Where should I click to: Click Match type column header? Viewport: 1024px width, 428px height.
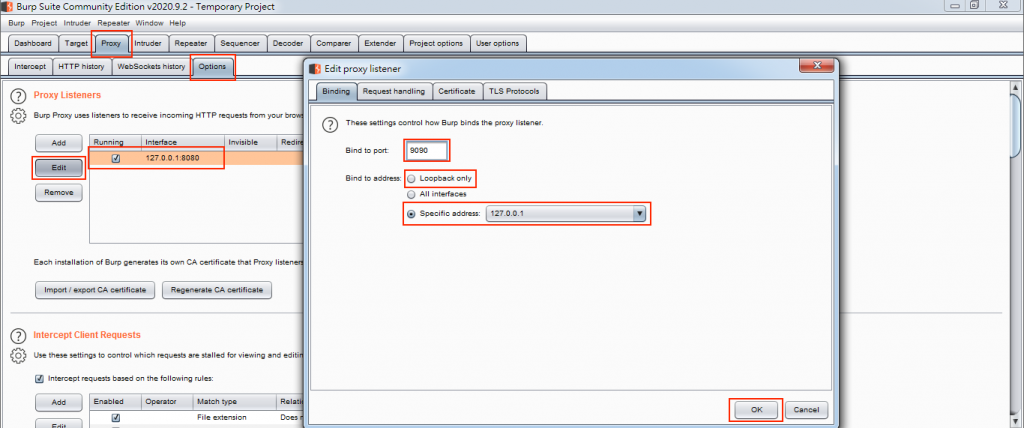(235, 401)
